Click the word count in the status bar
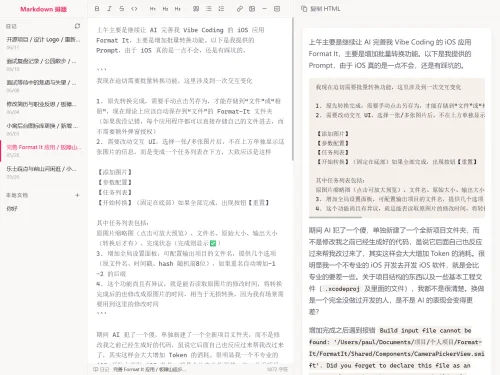 click(277, 369)
